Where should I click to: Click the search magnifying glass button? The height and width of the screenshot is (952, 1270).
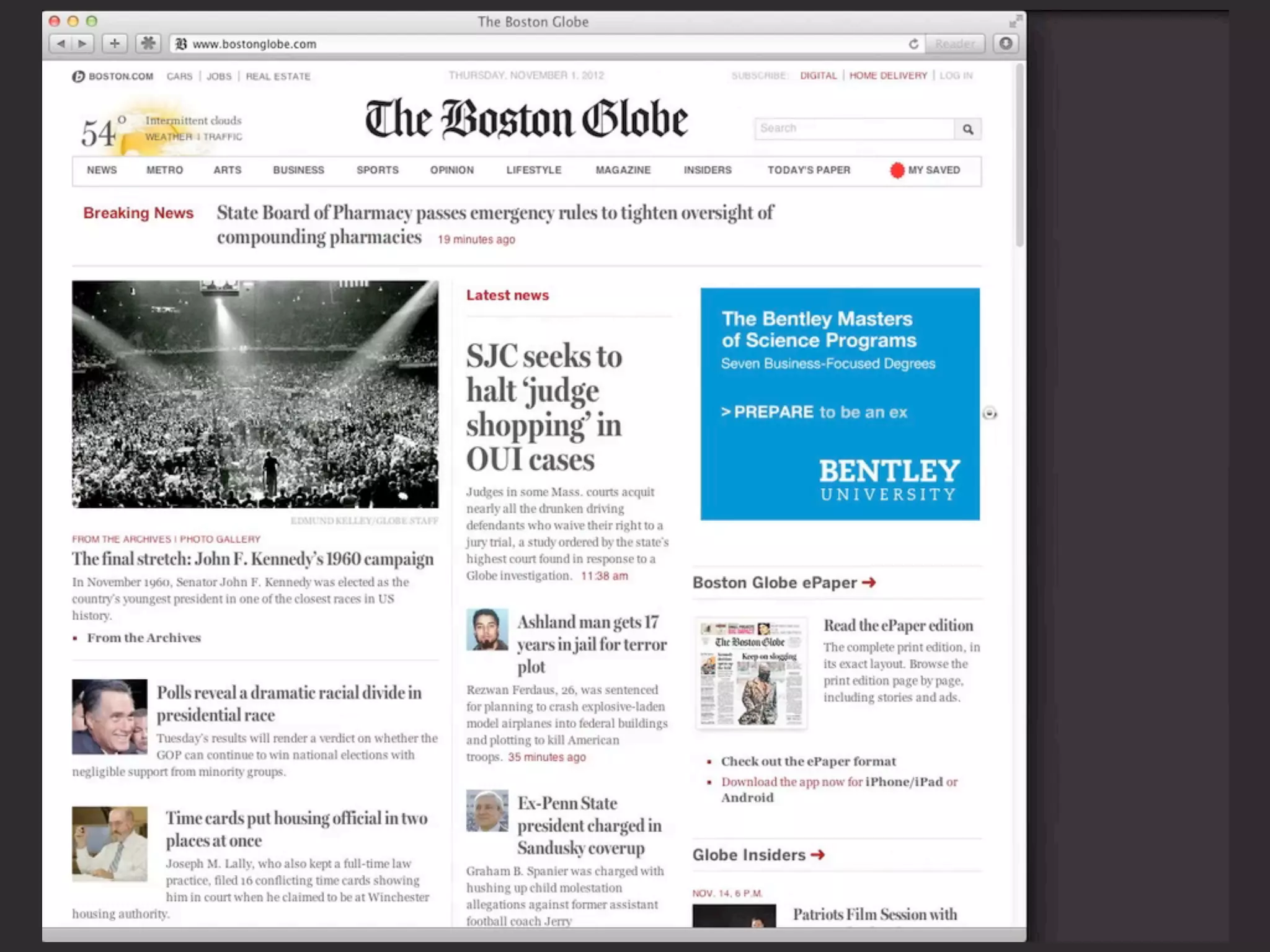pyautogui.click(x=967, y=130)
